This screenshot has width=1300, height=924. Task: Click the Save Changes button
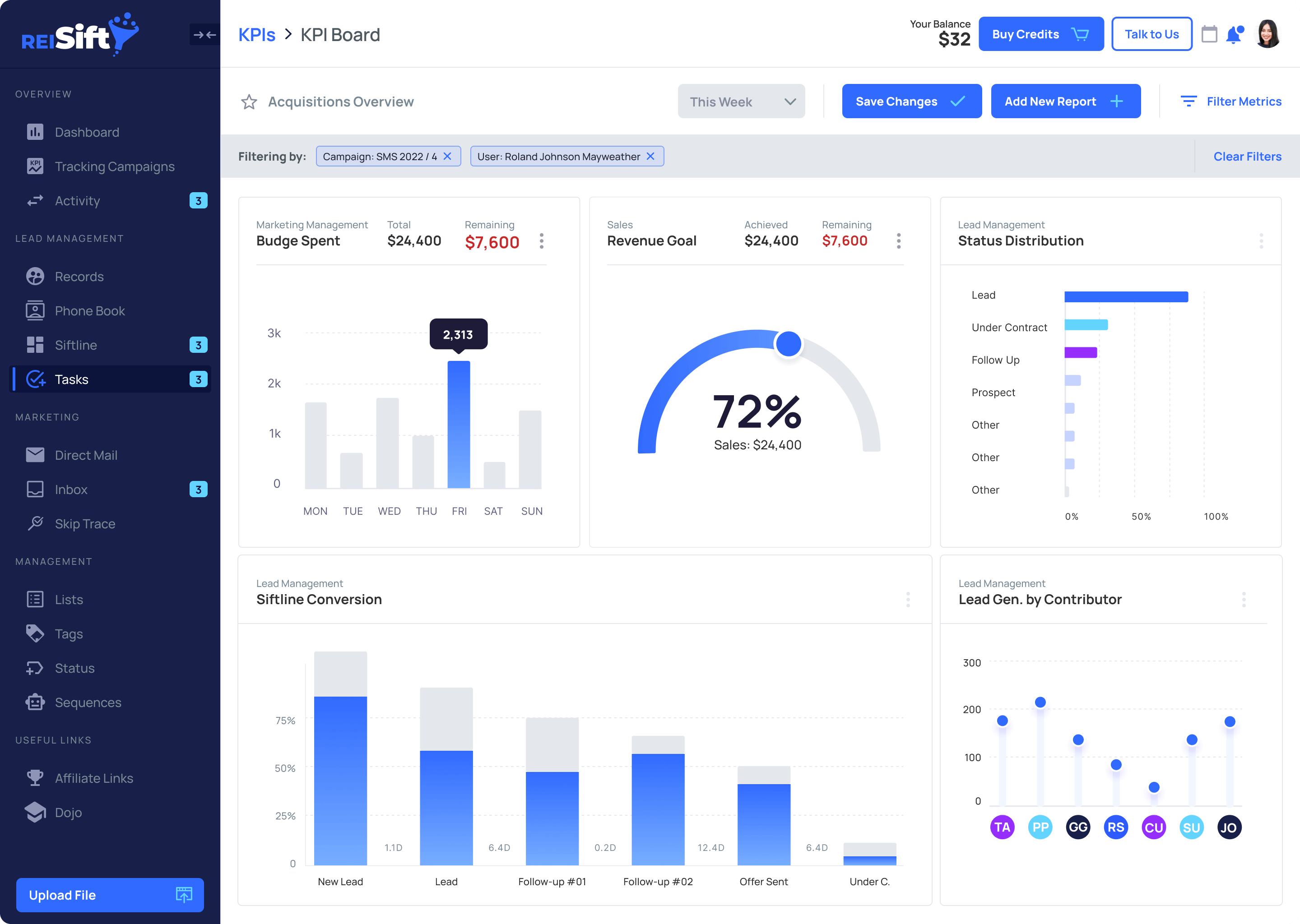[911, 102]
